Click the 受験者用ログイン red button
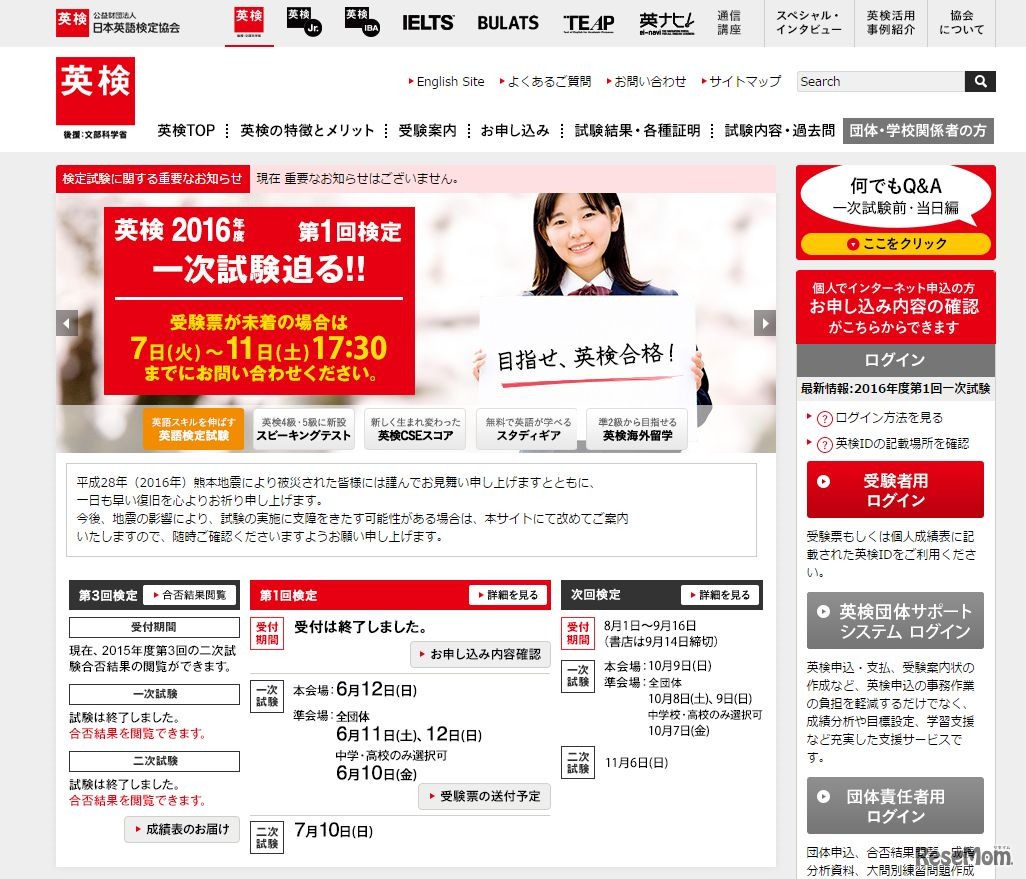The width and height of the screenshot is (1026, 879). click(895, 490)
